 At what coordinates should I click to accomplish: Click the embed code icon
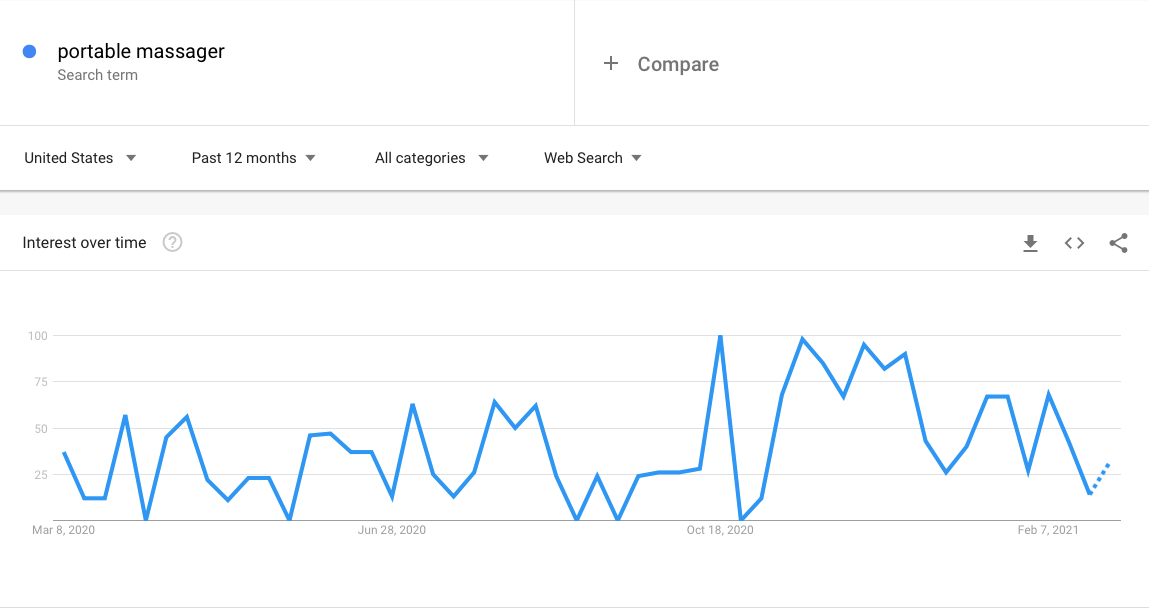pos(1074,243)
